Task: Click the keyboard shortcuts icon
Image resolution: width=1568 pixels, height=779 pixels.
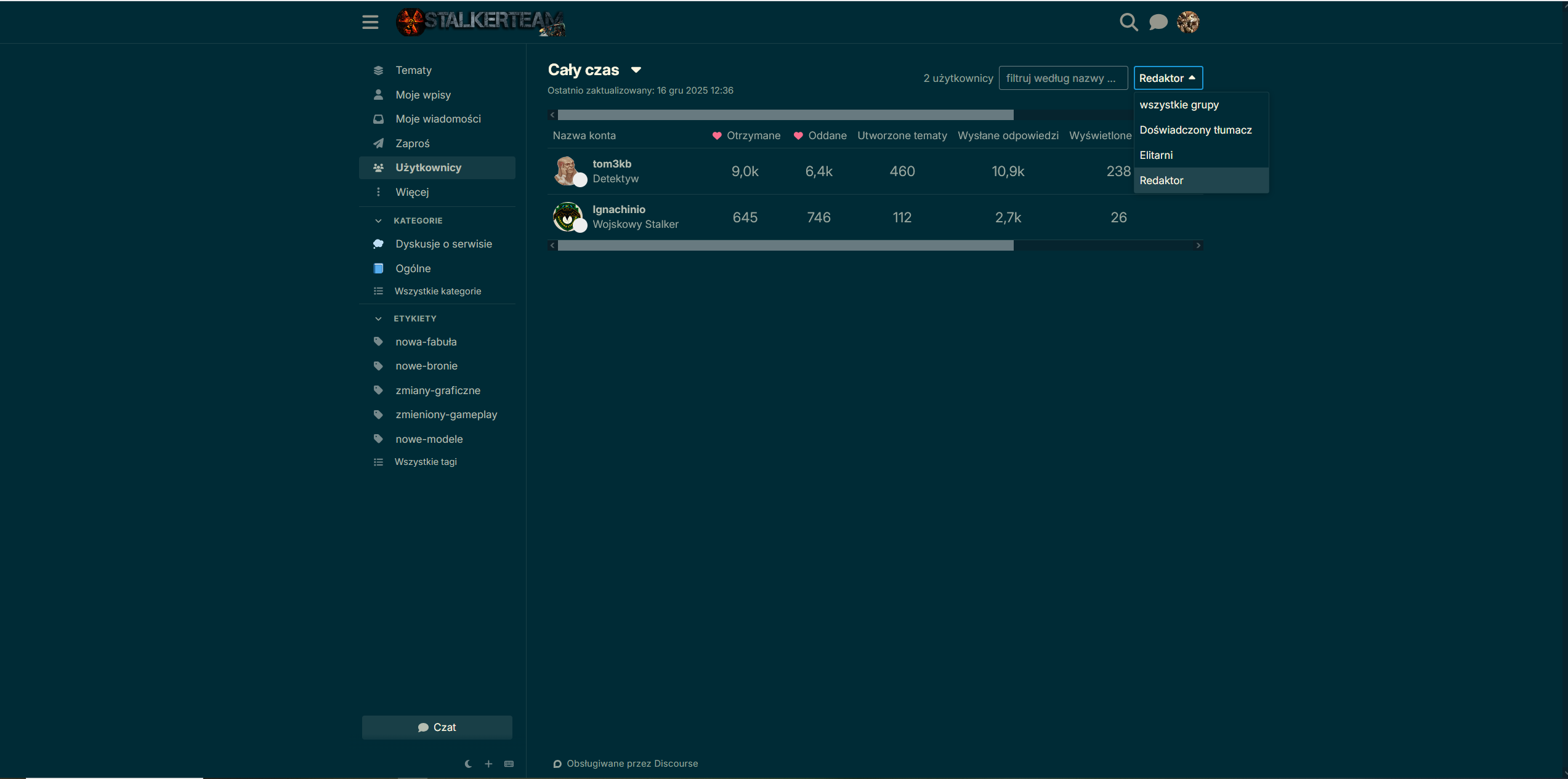Action: (x=509, y=764)
